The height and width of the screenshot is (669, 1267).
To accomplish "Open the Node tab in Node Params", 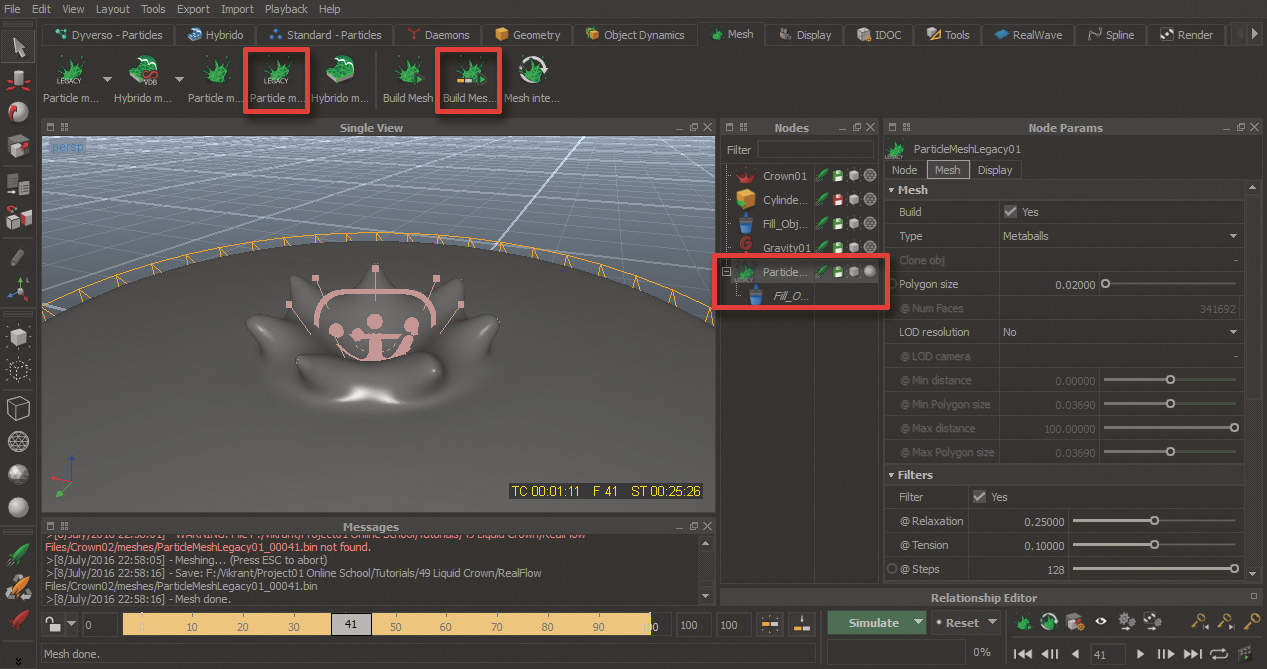I will 904,170.
